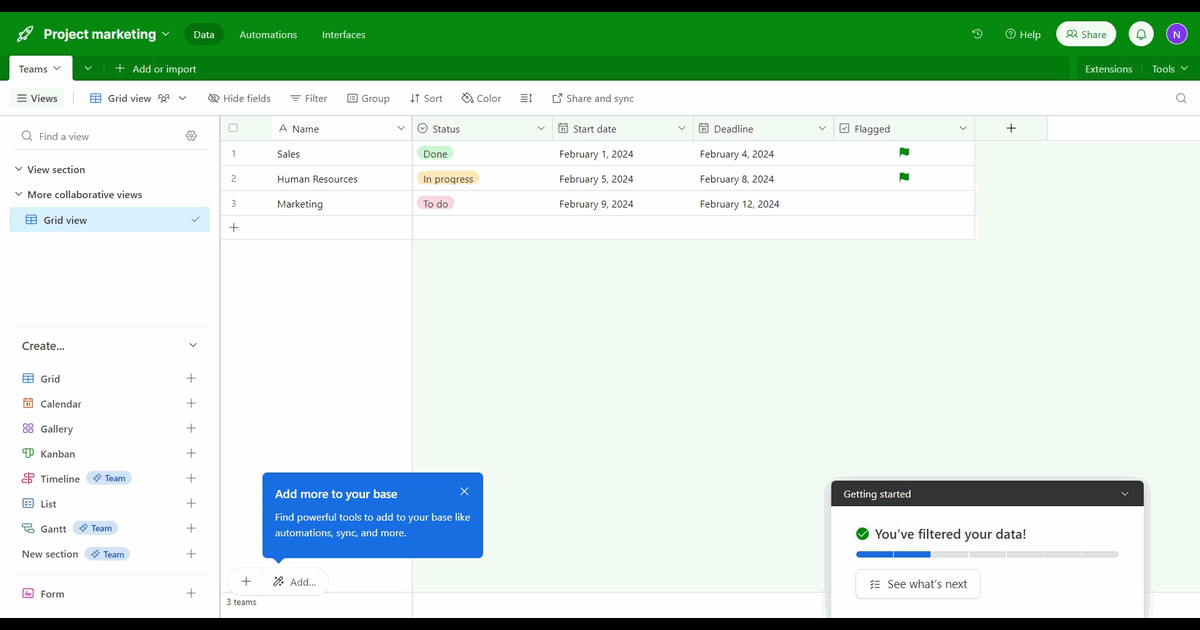Click the rocket base icon
Viewport: 1200px width, 630px height.
pos(25,34)
